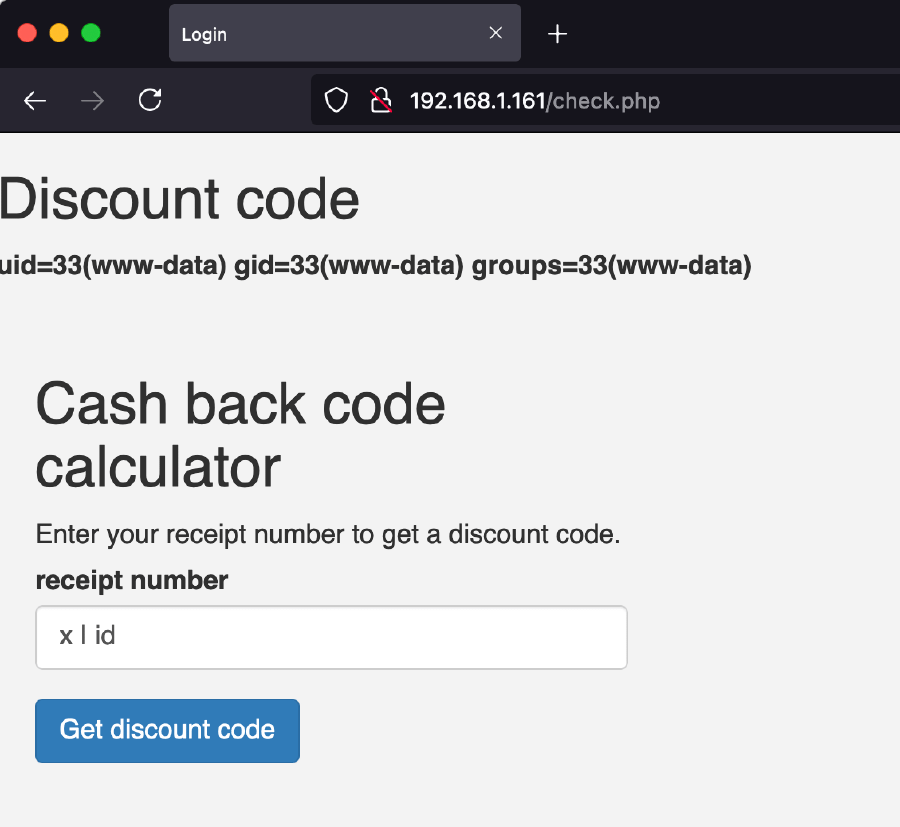900x827 pixels.
Task: Click the 192.168.1.161 host in the URL
Action: (477, 101)
